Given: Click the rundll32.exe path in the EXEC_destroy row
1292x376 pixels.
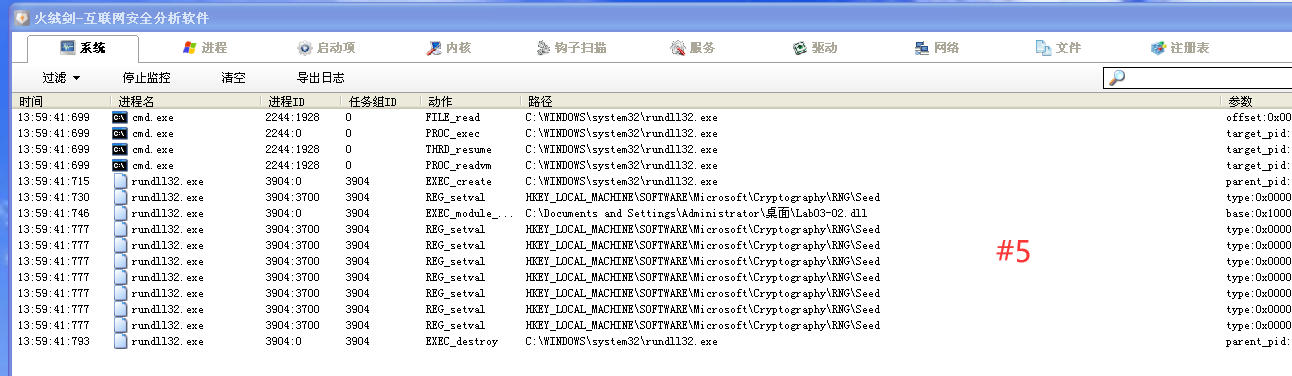Looking at the screenshot, I should 621,342.
